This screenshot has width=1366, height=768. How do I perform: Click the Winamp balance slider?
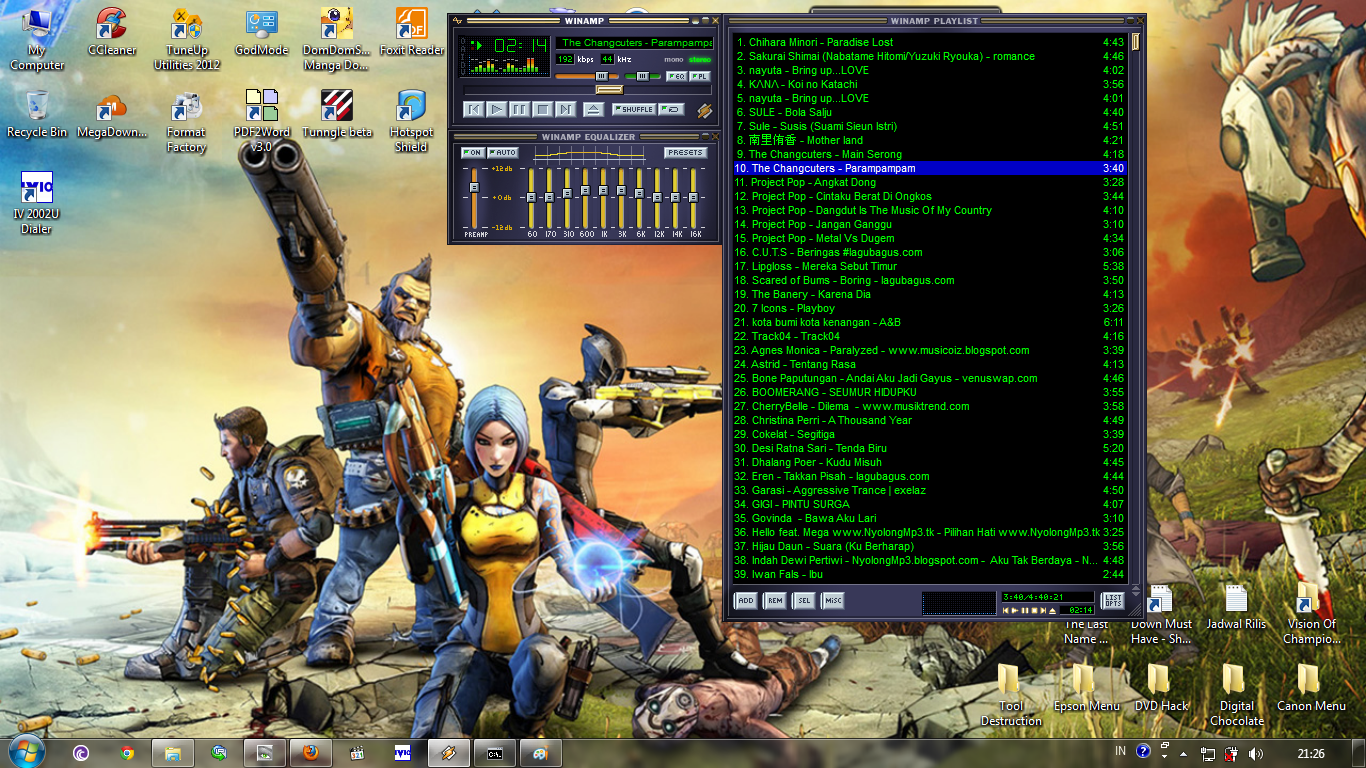[x=643, y=76]
